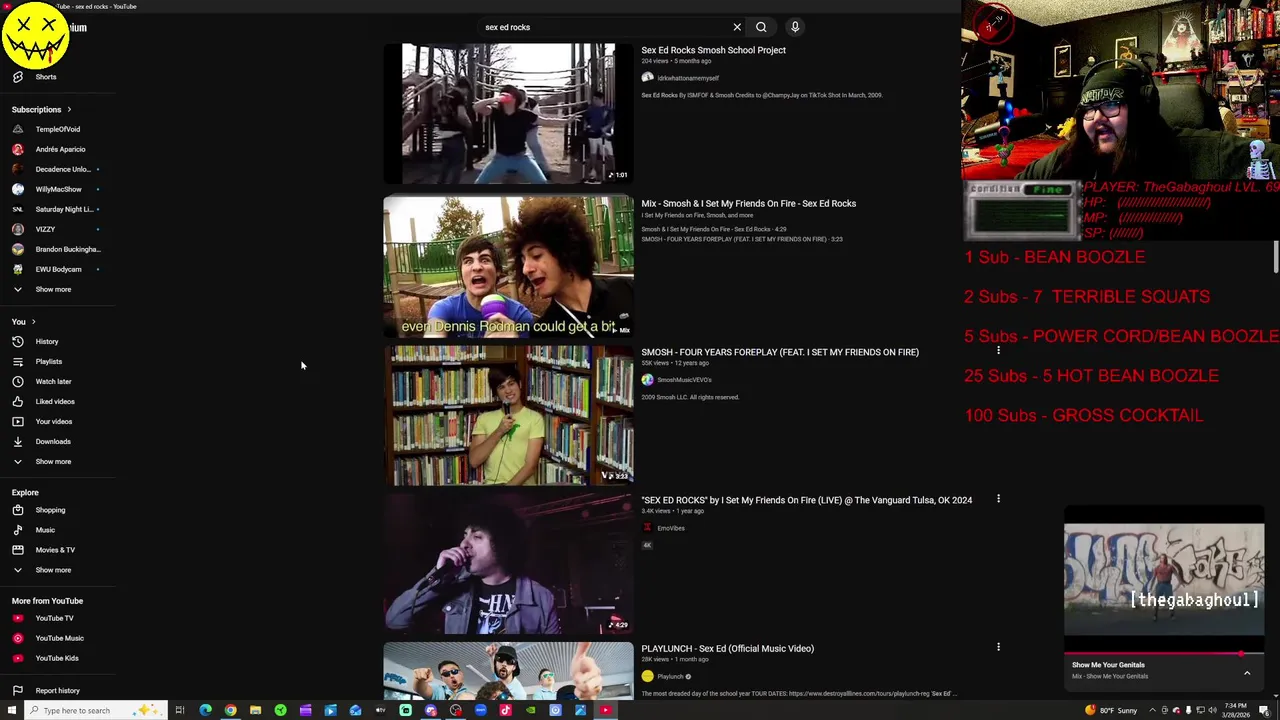Image resolution: width=1280 pixels, height=720 pixels.
Task: Expand the Explore section with Show more
Action: [53, 570]
